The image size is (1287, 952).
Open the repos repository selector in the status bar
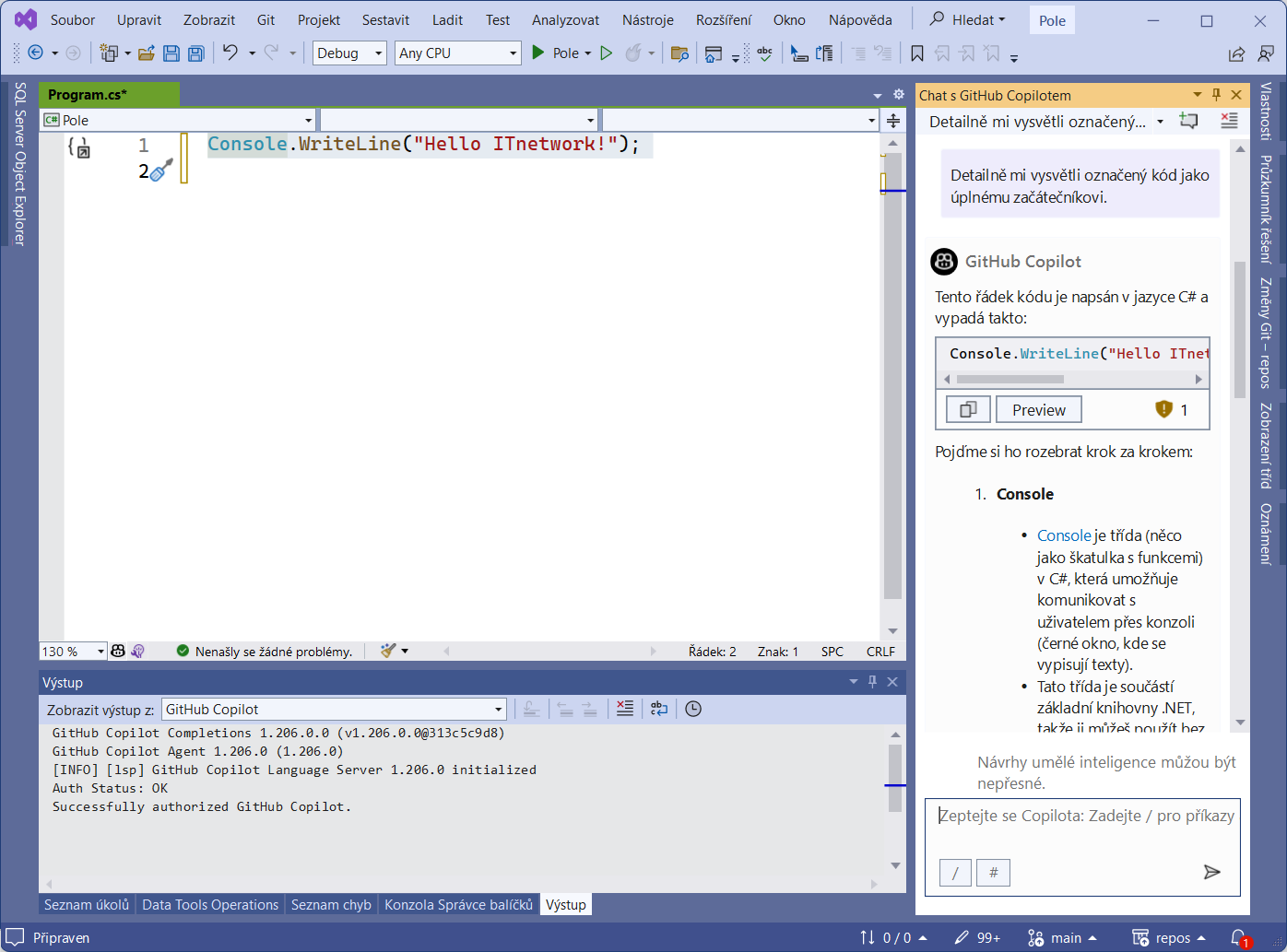tap(1169, 938)
